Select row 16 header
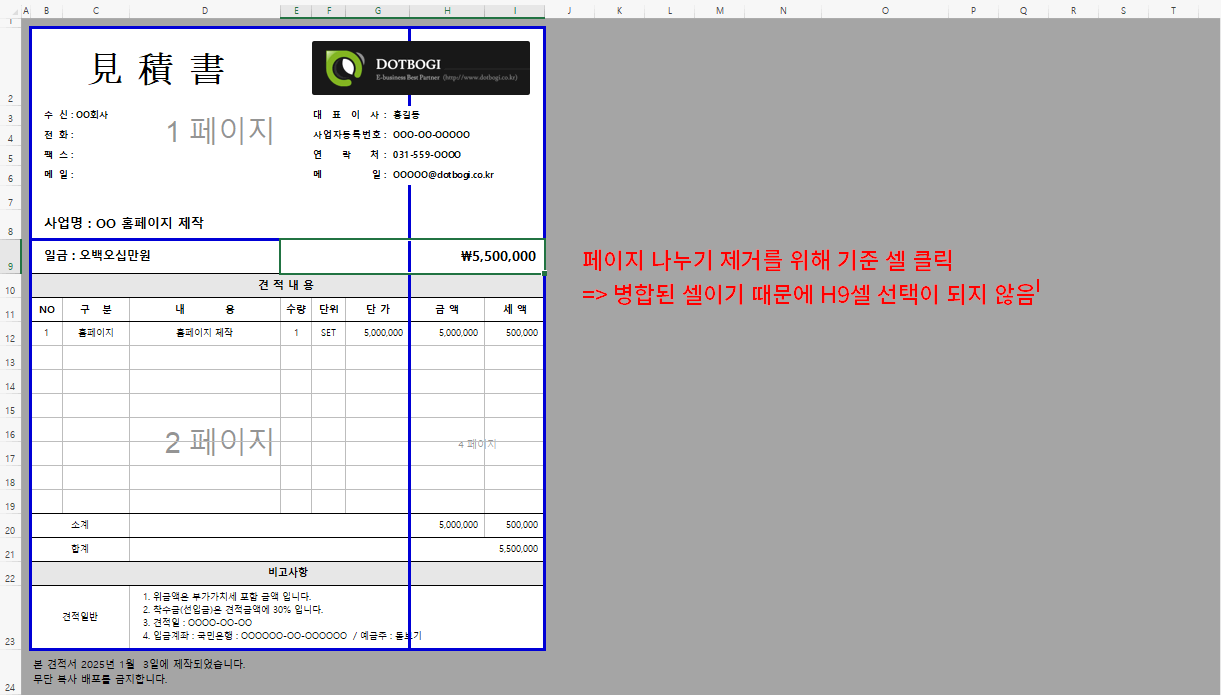The width and height of the screenshot is (1221, 695). pos(10,429)
